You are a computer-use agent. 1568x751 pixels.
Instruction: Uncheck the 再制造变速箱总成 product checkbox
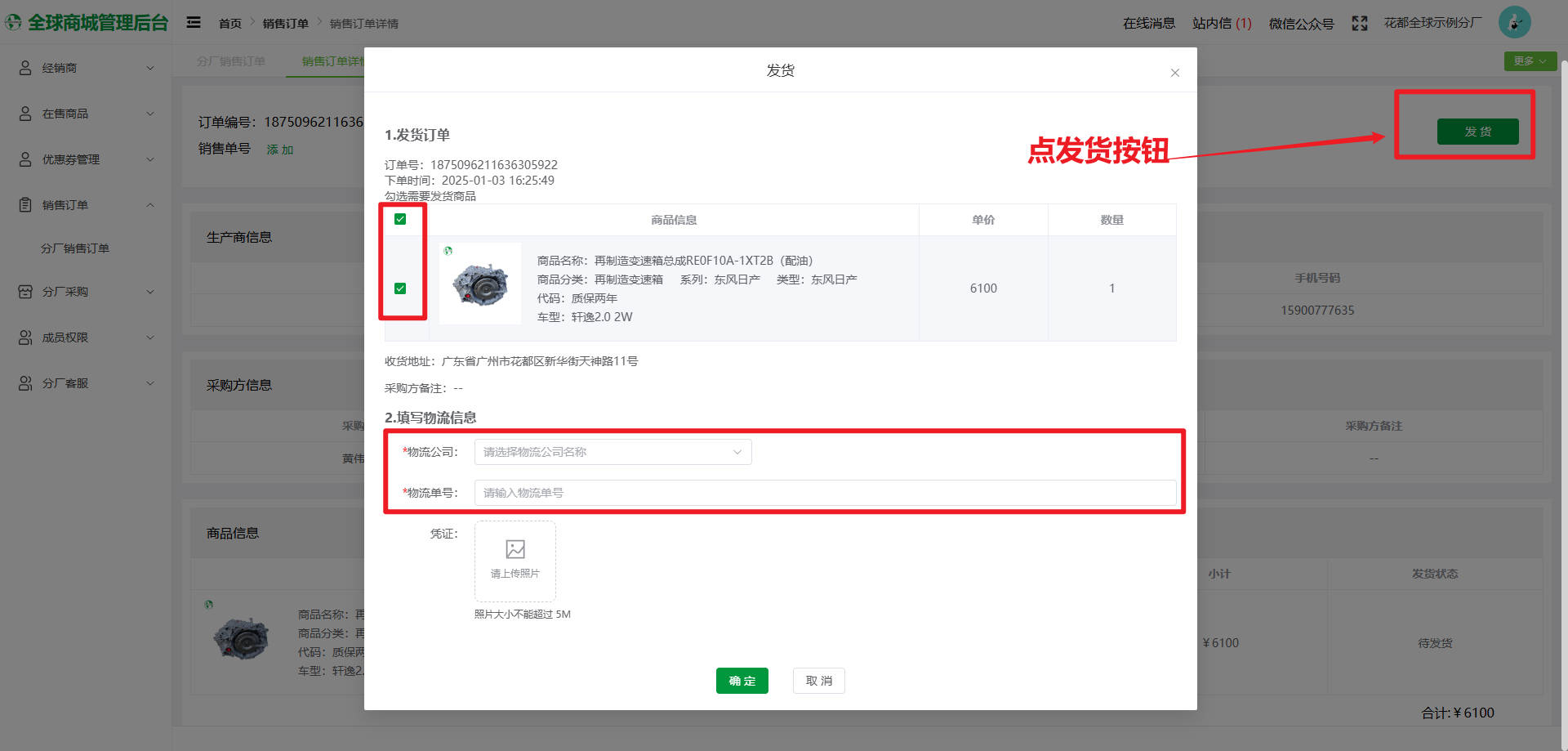400,288
